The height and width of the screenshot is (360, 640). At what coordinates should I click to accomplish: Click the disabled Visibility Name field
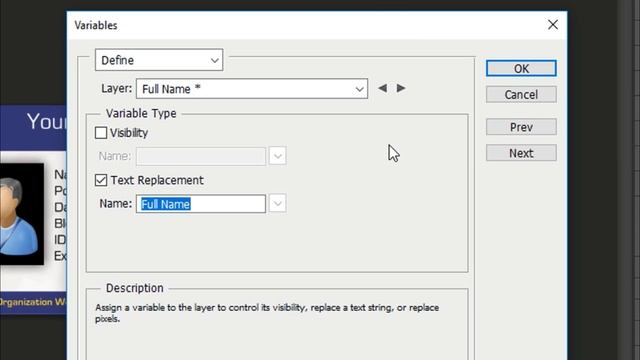[201, 156]
